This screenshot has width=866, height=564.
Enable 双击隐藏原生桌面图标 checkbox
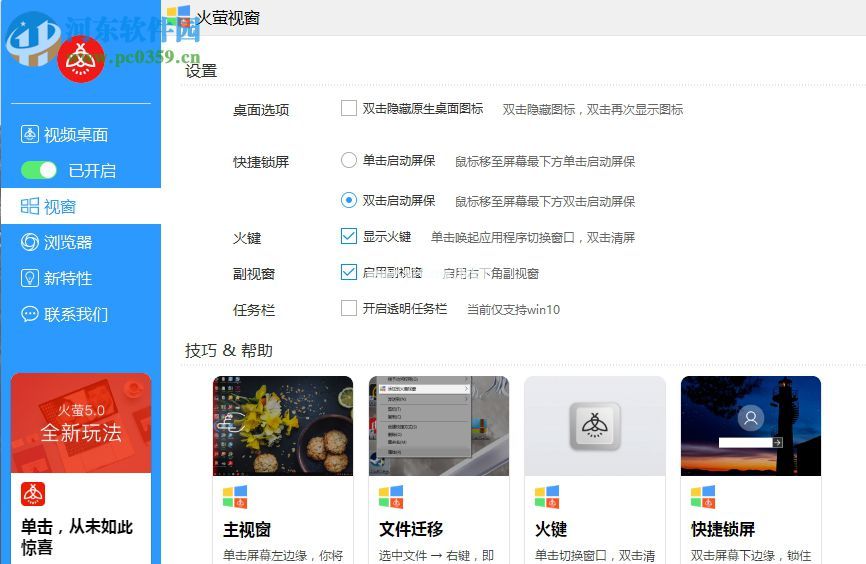pos(348,108)
